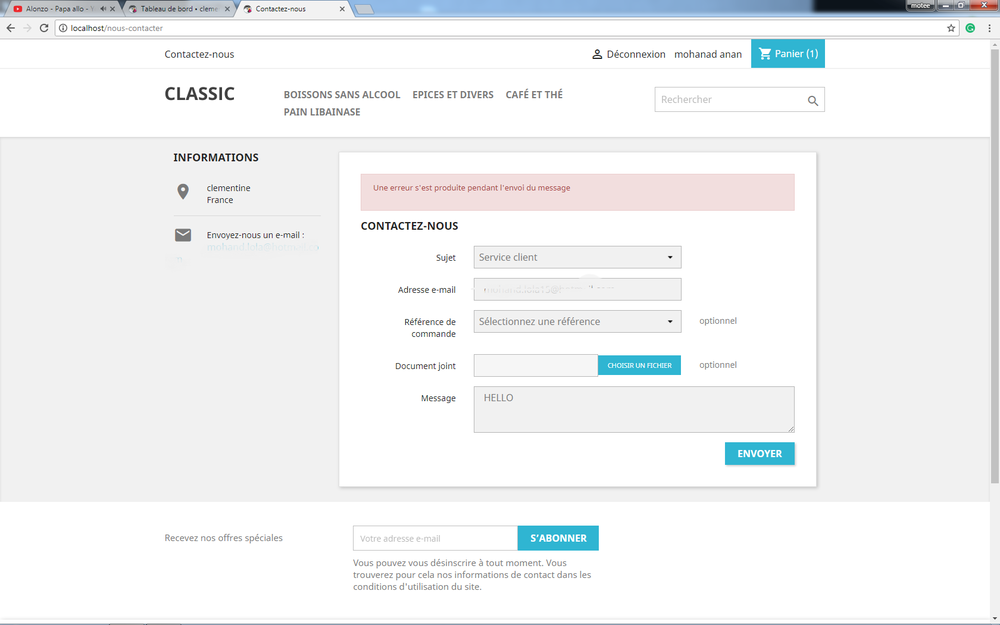Click the store email link under Envoyez-nous un e-mail
1000x625 pixels.
coord(263,247)
